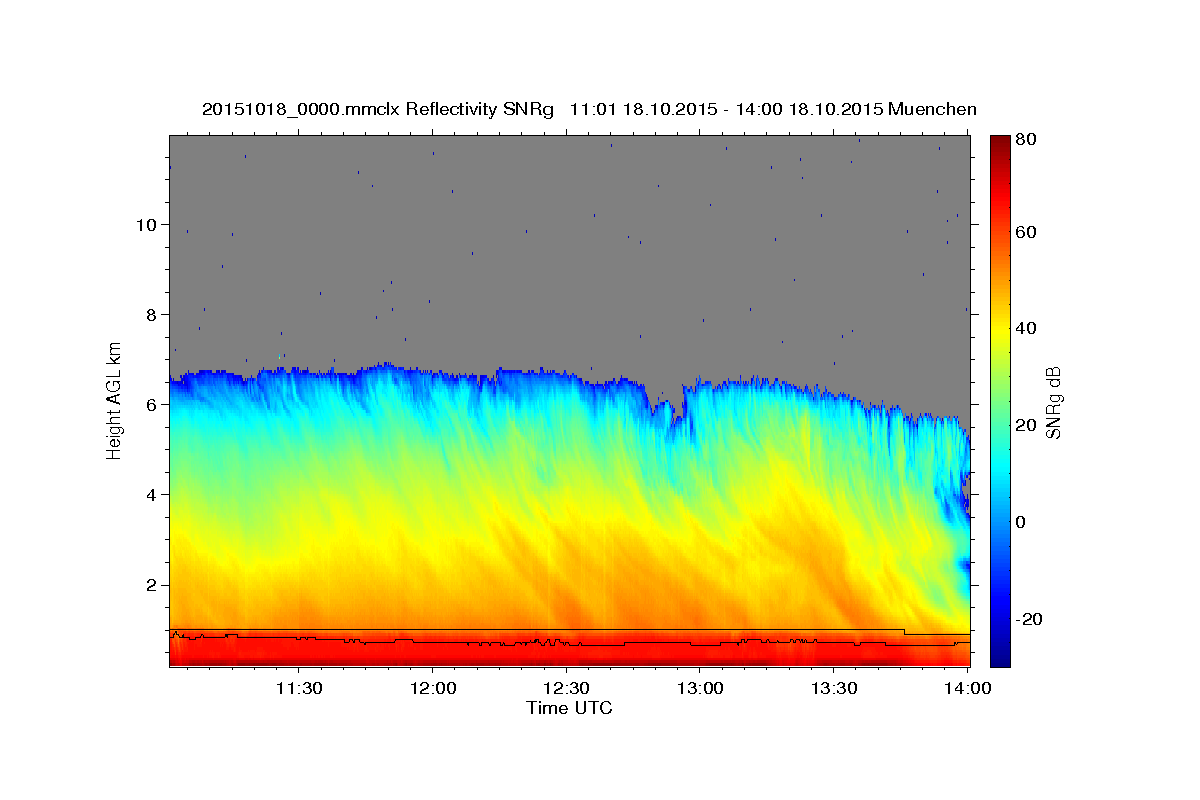
Task: Click the colorbar label '-20'
Action: (1029, 619)
